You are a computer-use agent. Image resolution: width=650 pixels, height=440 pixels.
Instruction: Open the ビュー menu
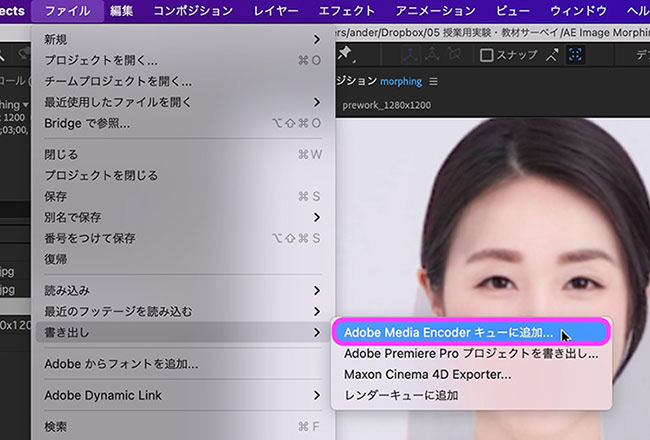513,11
